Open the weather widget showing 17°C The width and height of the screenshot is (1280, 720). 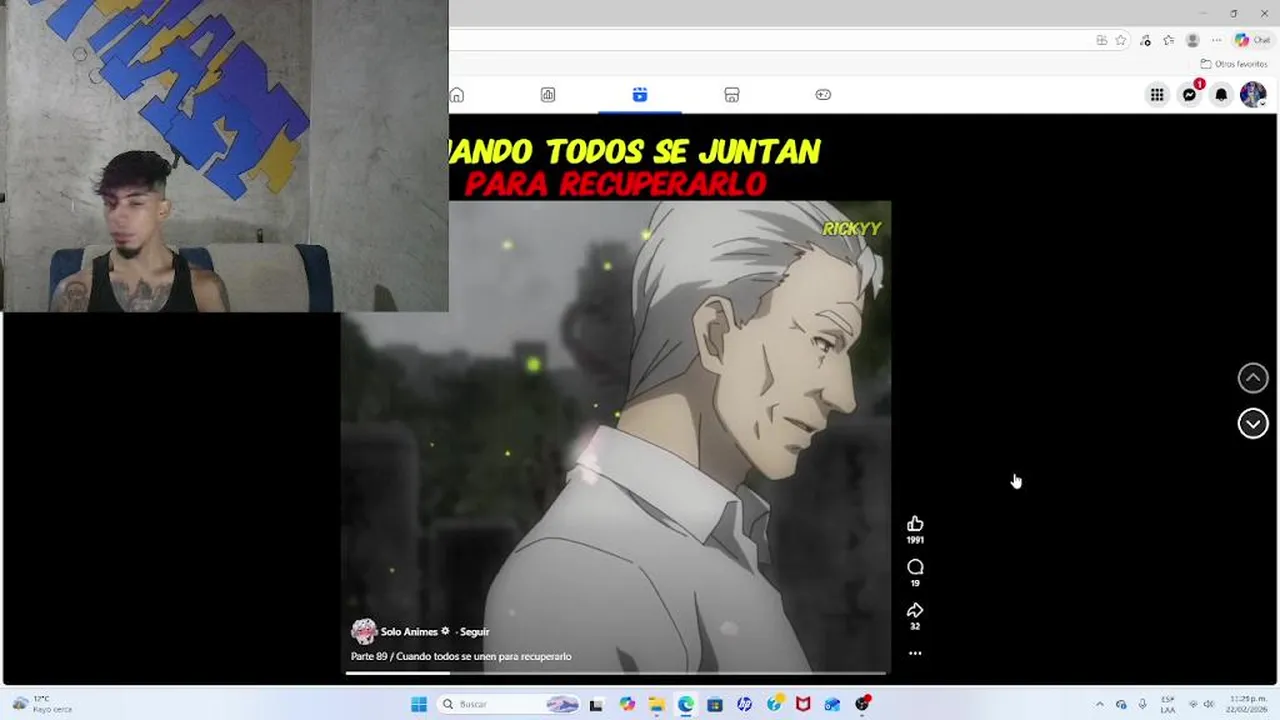point(42,704)
